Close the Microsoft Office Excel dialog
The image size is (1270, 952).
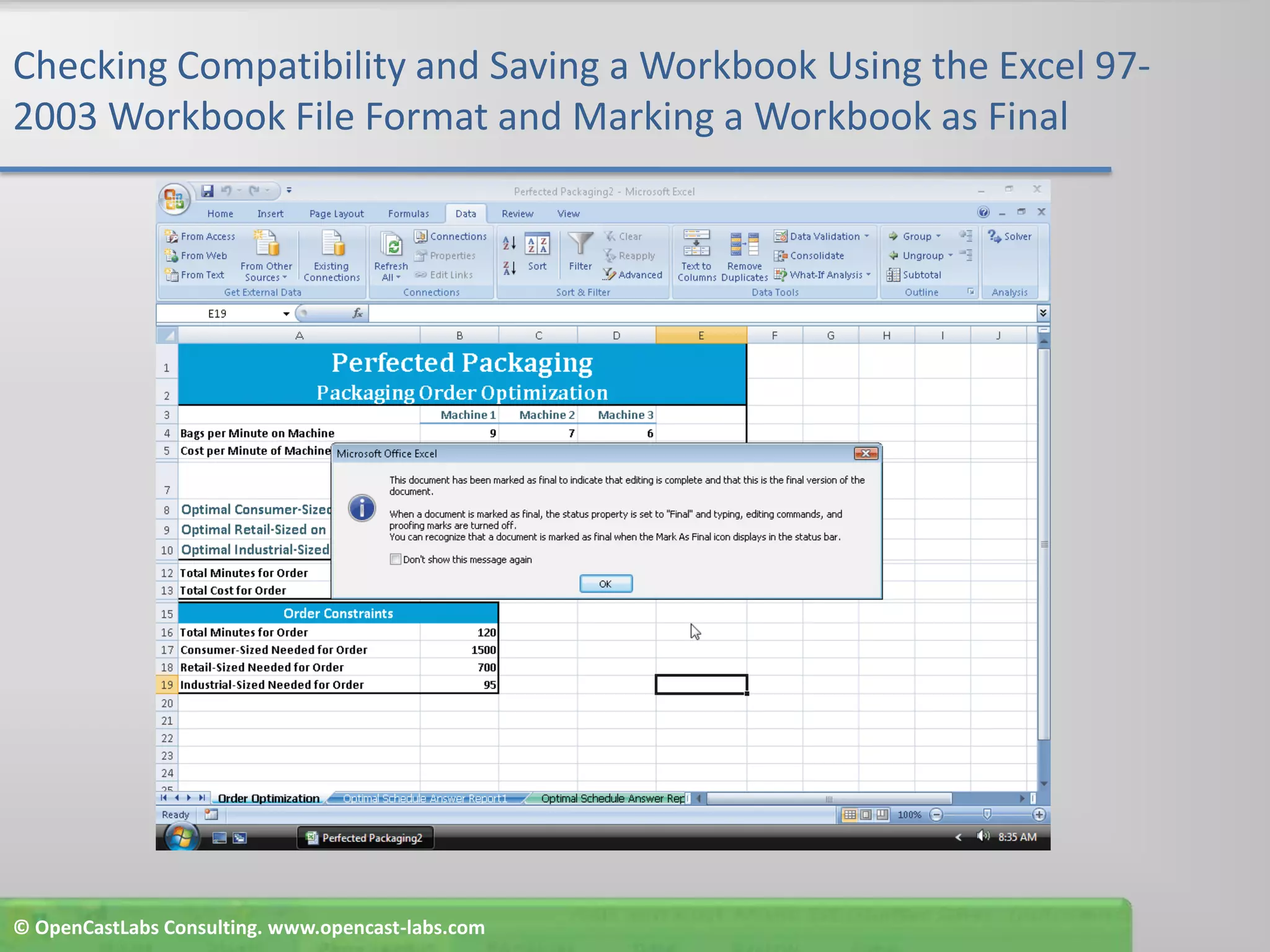coord(866,453)
